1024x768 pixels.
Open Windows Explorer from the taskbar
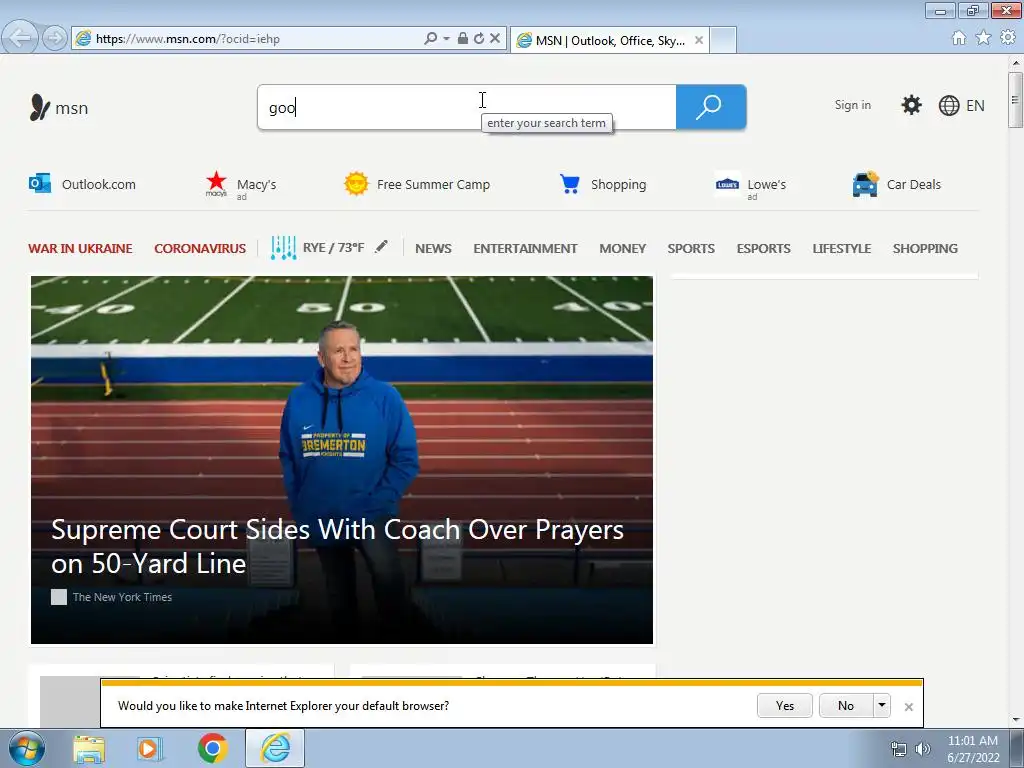point(89,748)
